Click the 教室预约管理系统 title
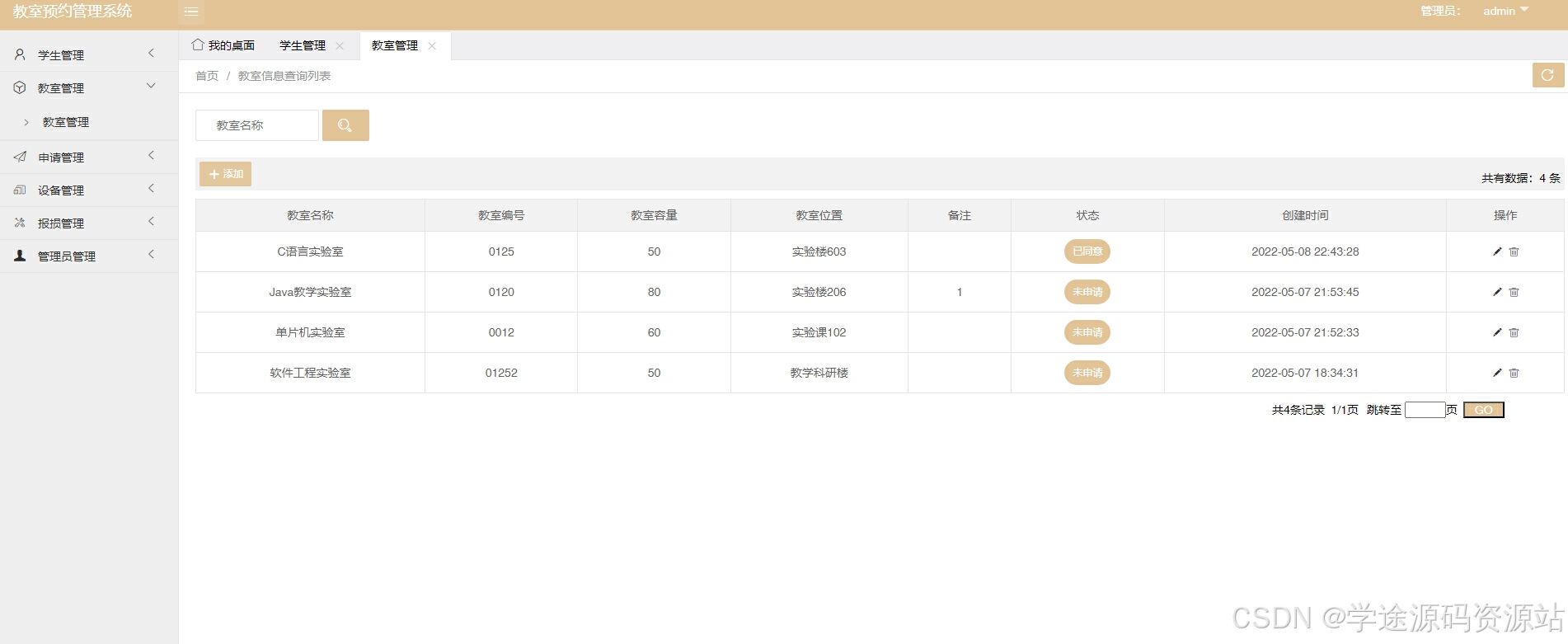This screenshot has height=644, width=1568. [73, 11]
